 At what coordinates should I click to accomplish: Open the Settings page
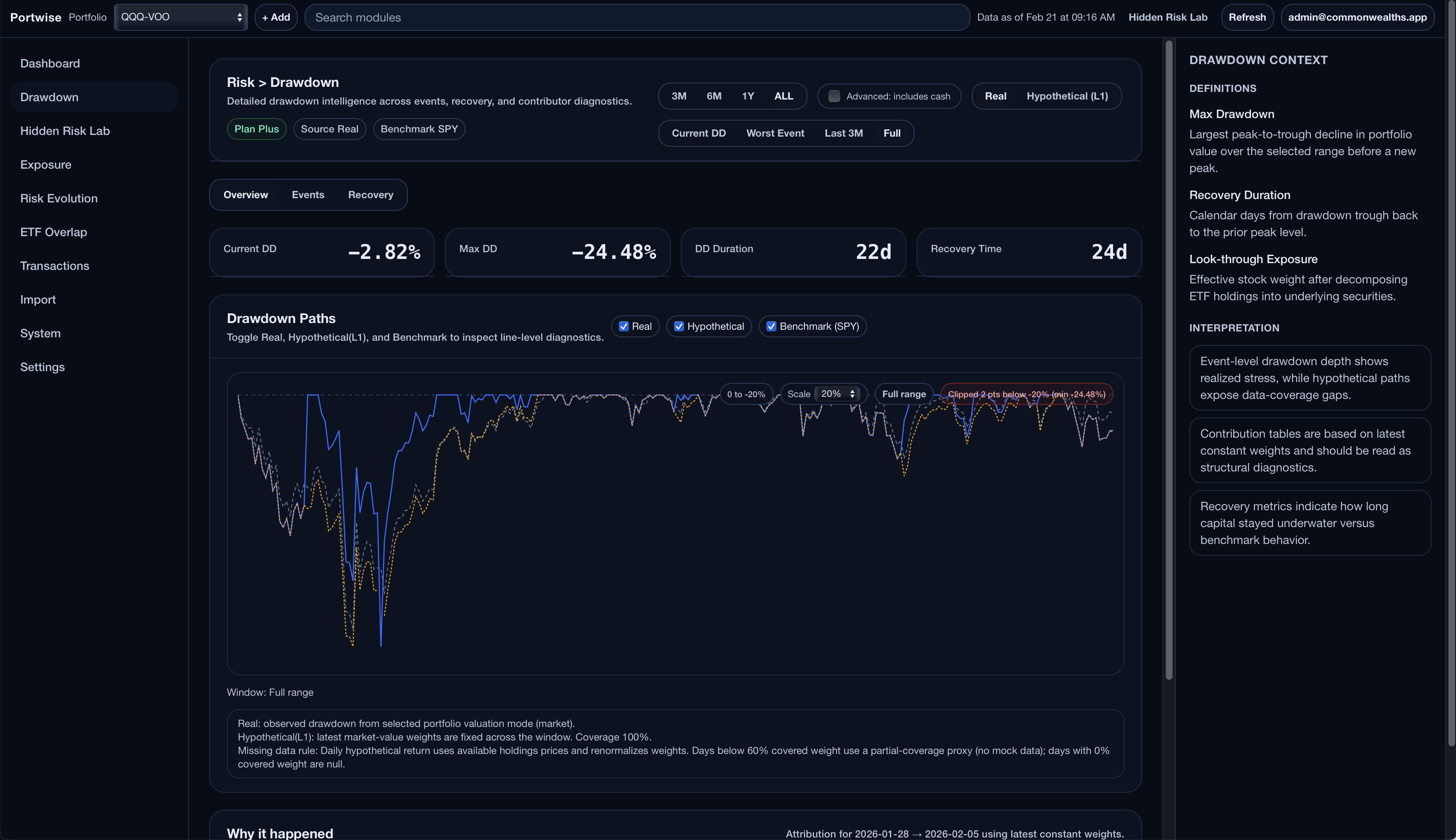tap(42, 367)
